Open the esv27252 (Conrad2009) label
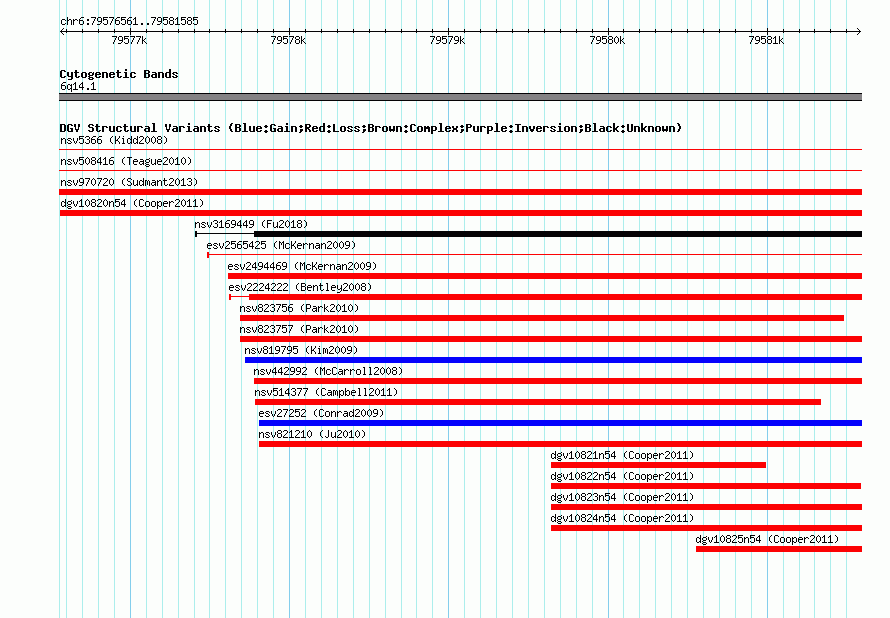The width and height of the screenshot is (890, 618). pyautogui.click(x=321, y=413)
